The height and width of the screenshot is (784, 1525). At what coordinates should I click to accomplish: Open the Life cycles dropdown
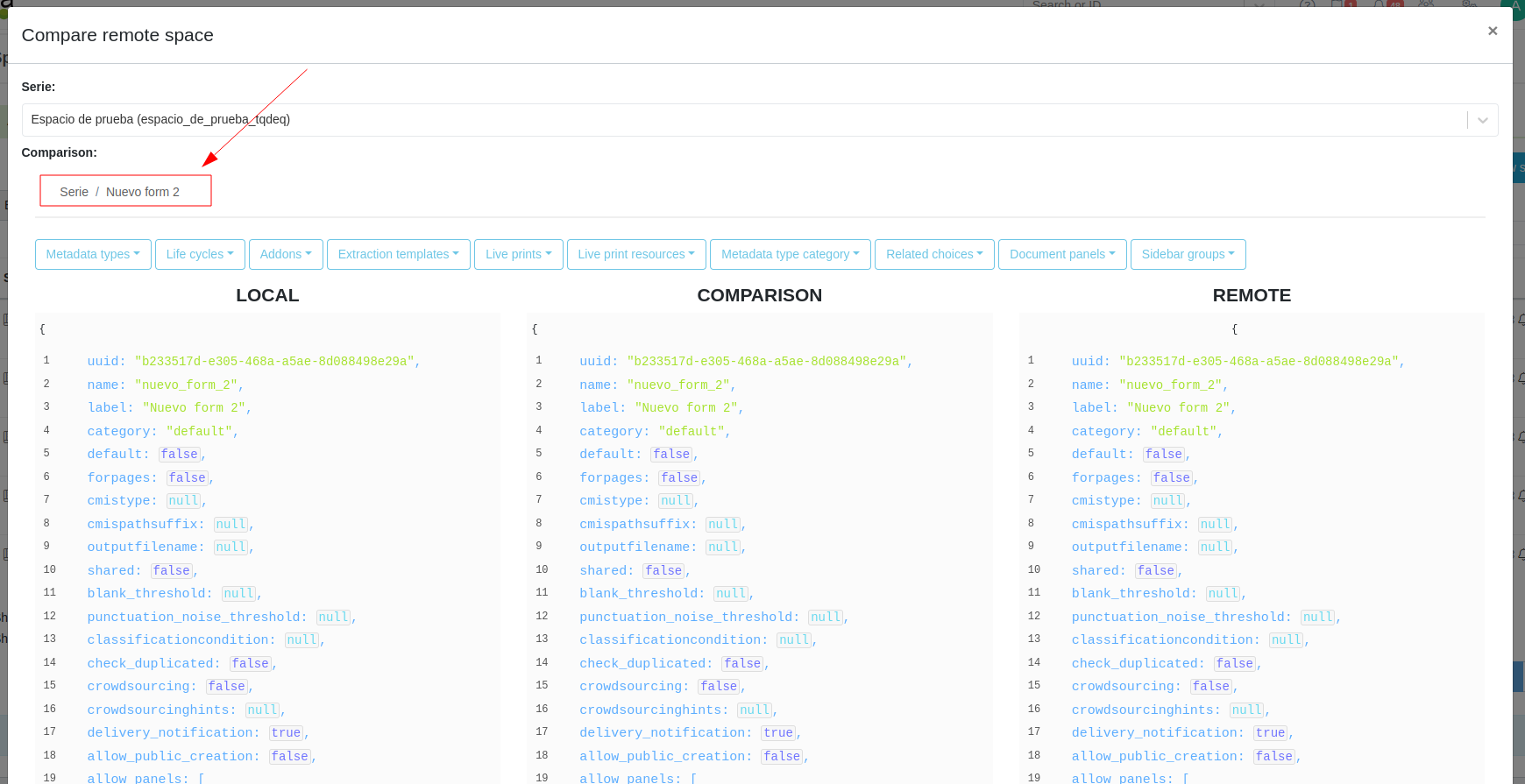[x=200, y=254]
